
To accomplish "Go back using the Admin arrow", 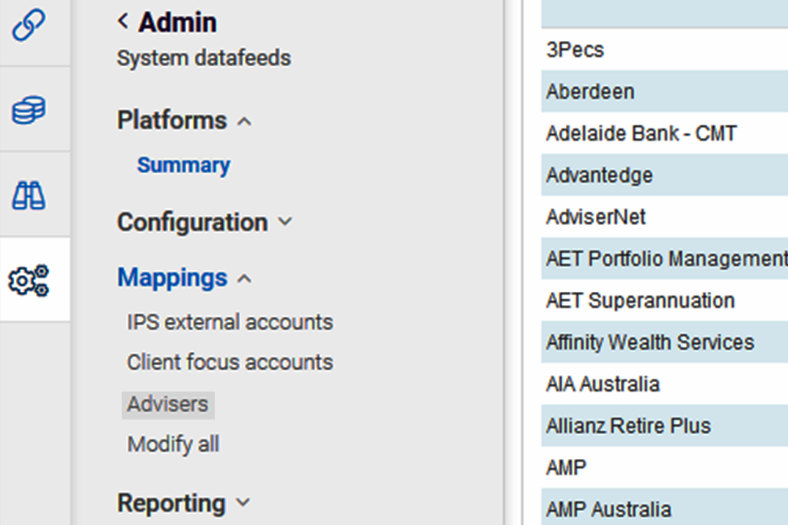I will [123, 22].
